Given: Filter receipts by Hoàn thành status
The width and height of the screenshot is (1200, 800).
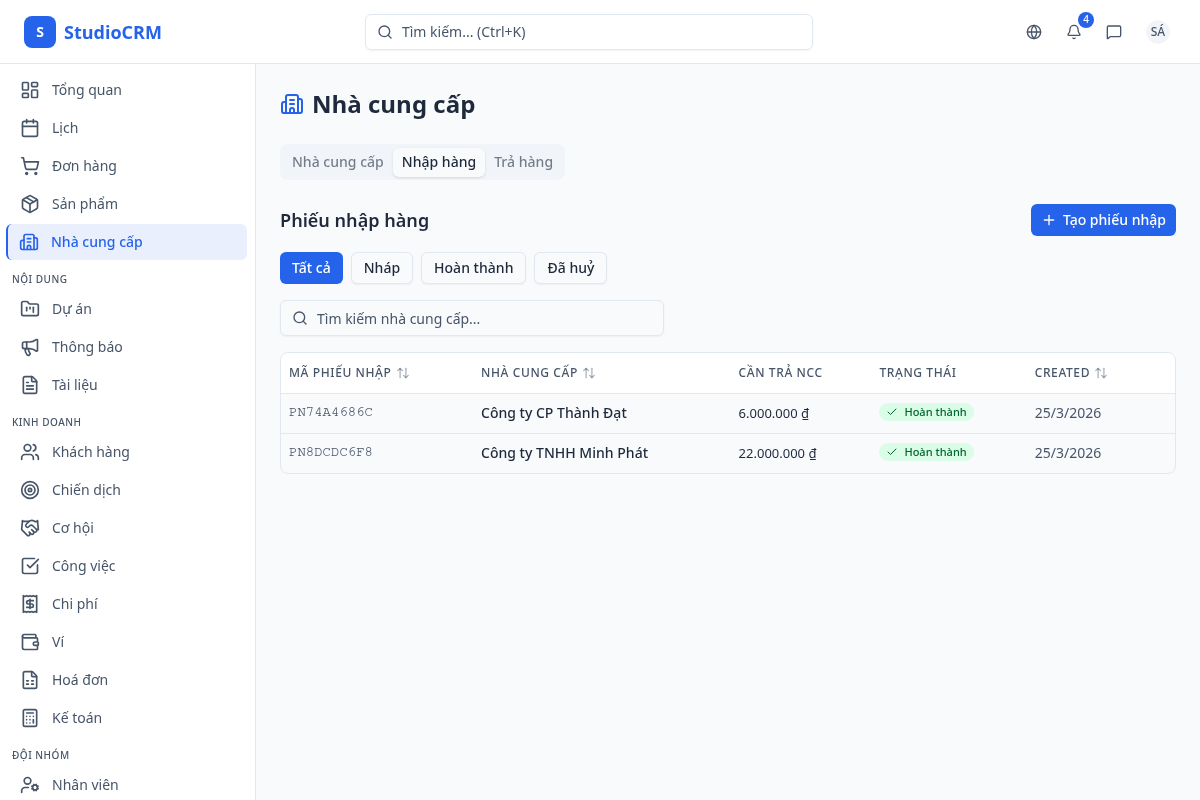Looking at the screenshot, I should coord(473,268).
